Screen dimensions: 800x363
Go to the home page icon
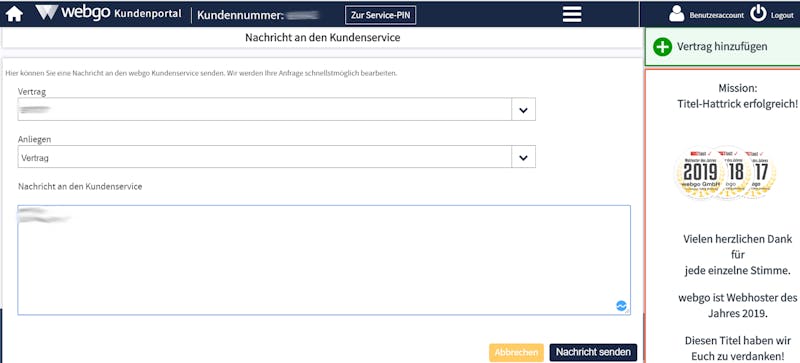(x=14, y=14)
